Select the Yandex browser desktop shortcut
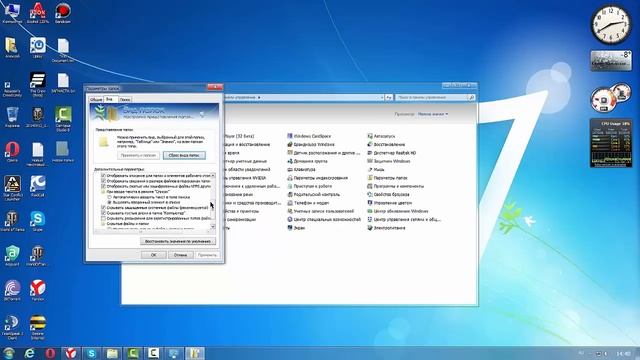 (37, 290)
